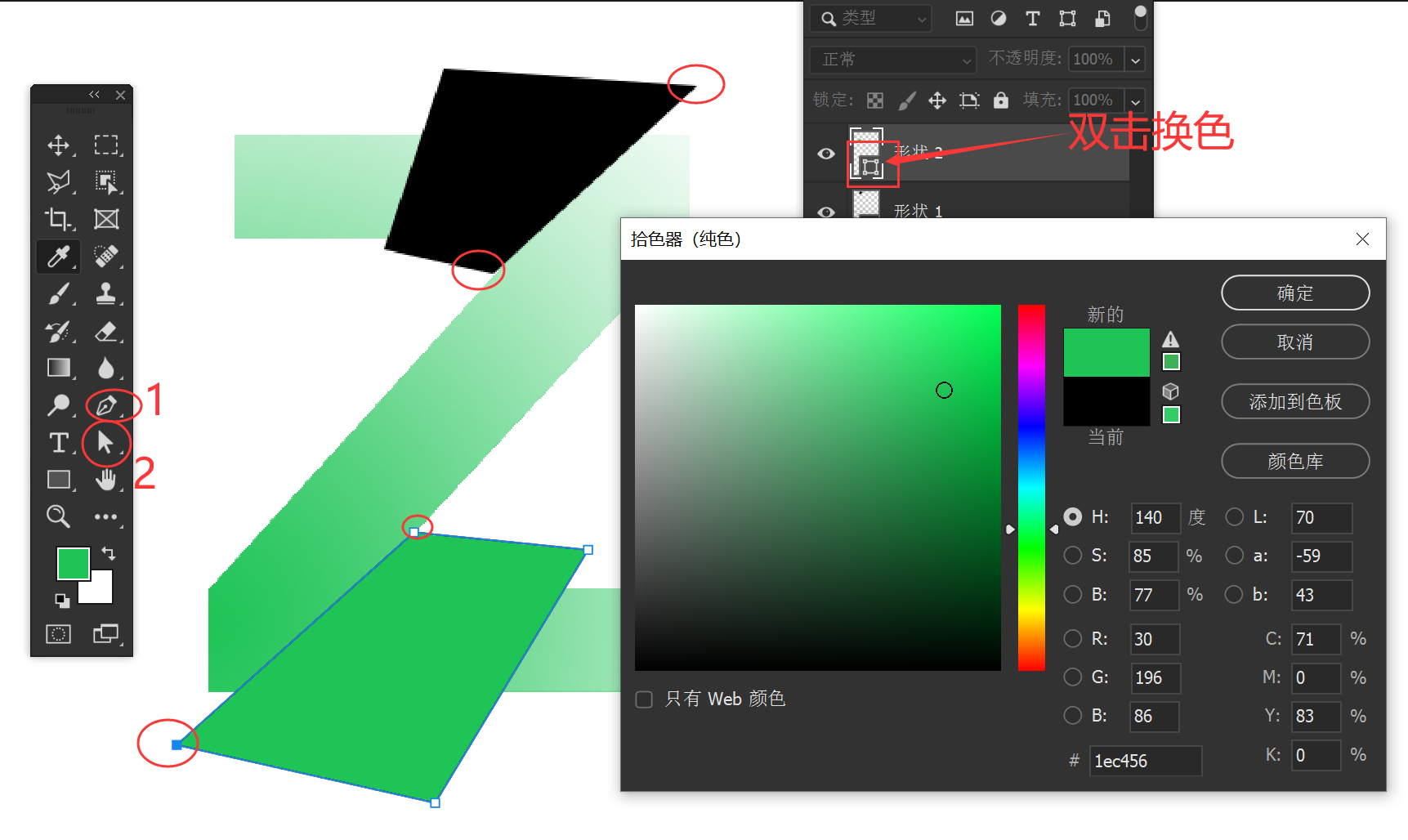Select the Horizontal Type tool
The width and height of the screenshot is (1408, 840).
point(58,442)
